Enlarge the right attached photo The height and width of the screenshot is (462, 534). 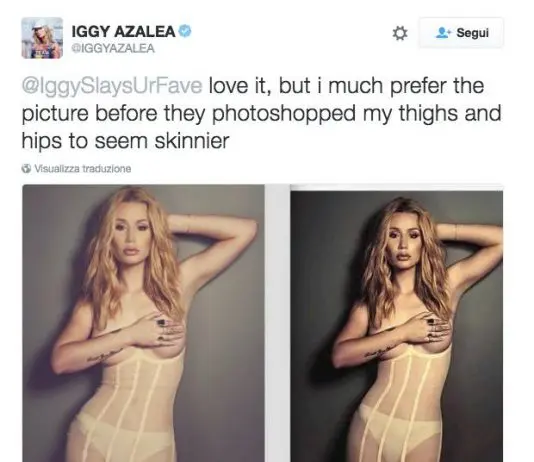coord(397,326)
